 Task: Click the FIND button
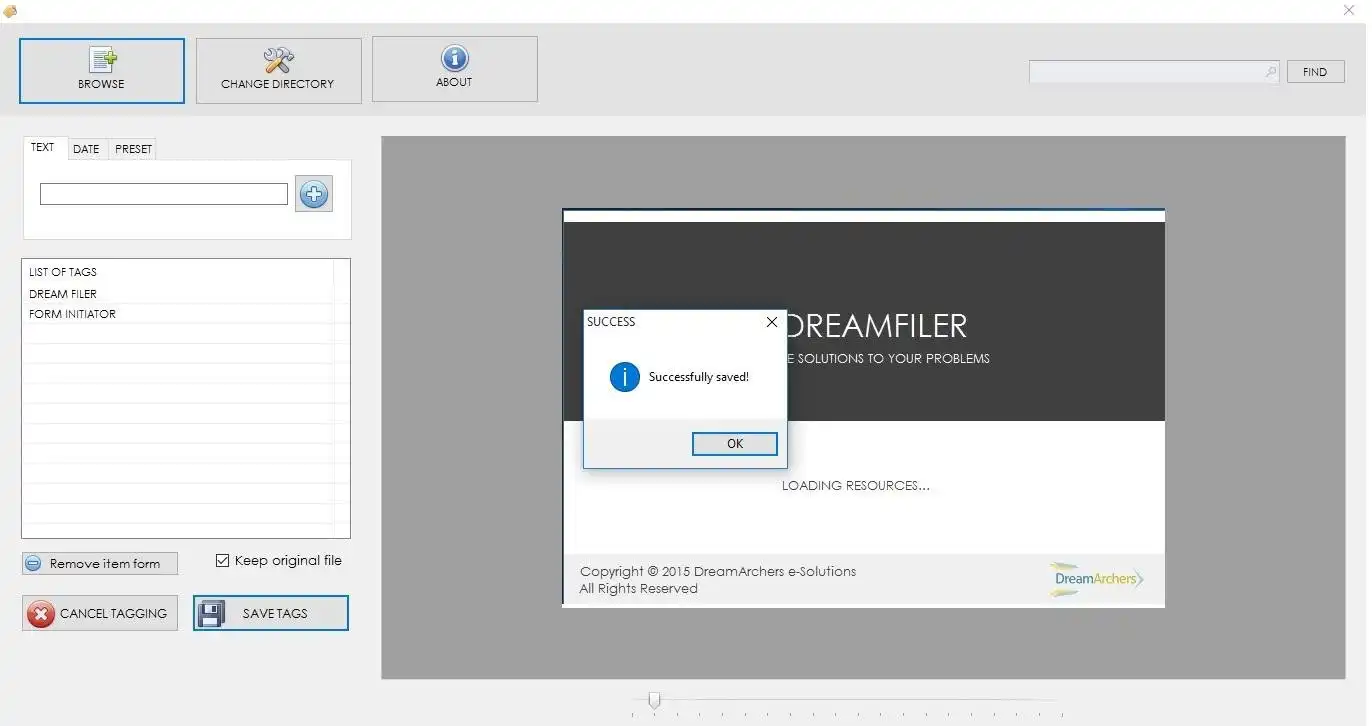pyautogui.click(x=1315, y=72)
